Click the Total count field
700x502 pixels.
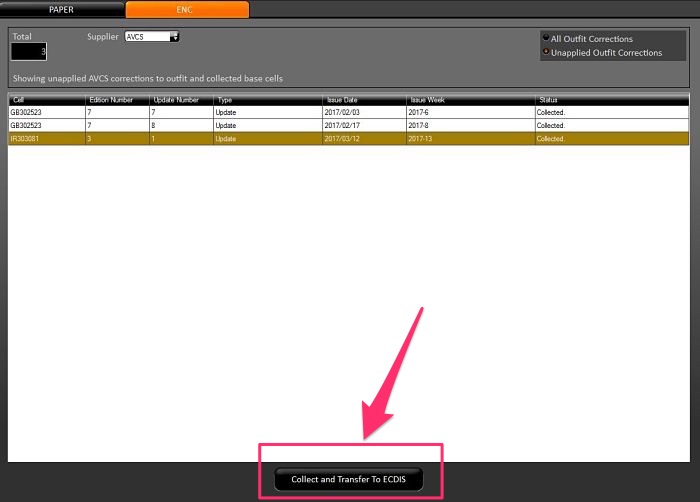[x=29, y=51]
